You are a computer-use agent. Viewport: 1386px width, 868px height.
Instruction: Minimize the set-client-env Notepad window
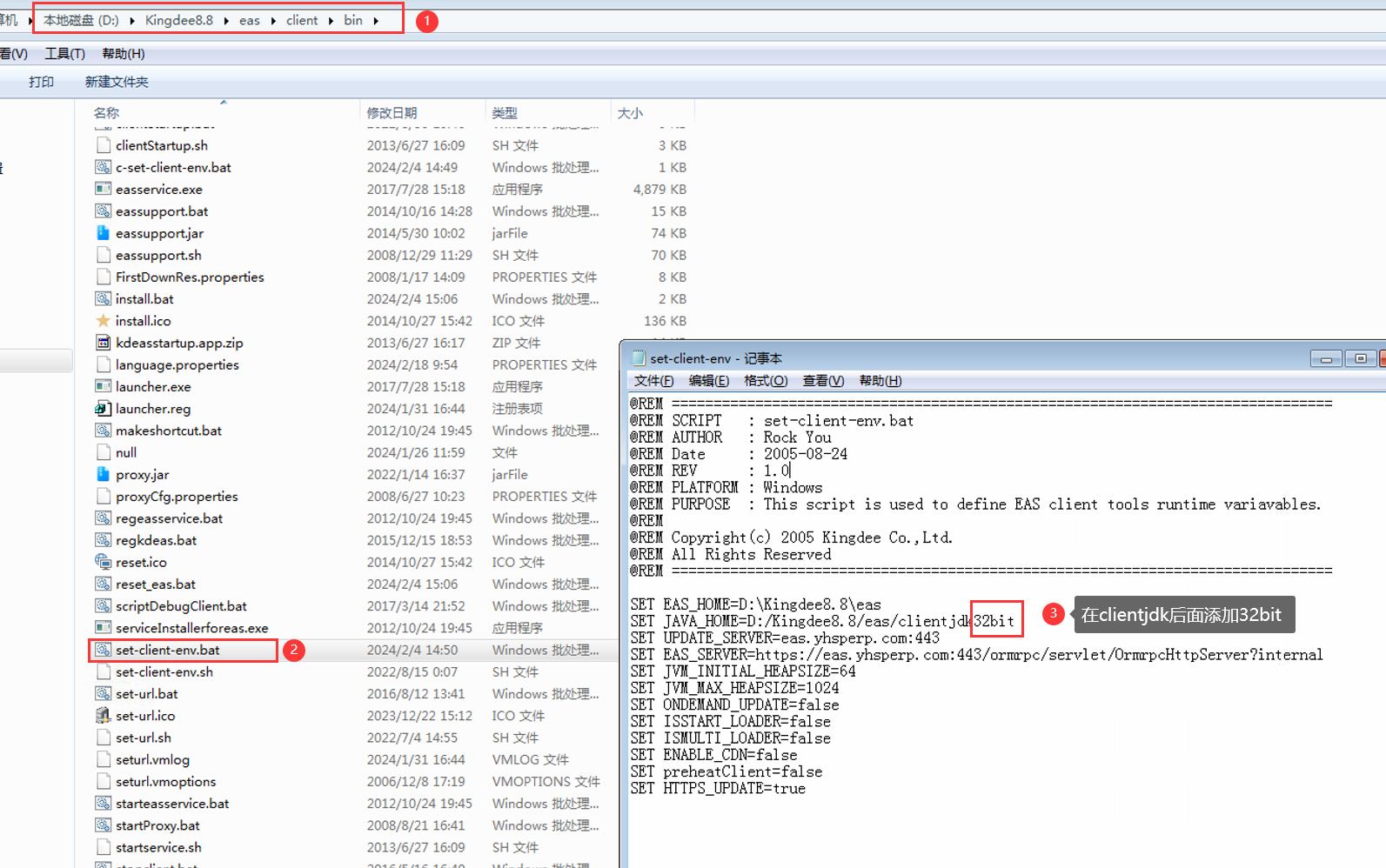click(x=1326, y=358)
